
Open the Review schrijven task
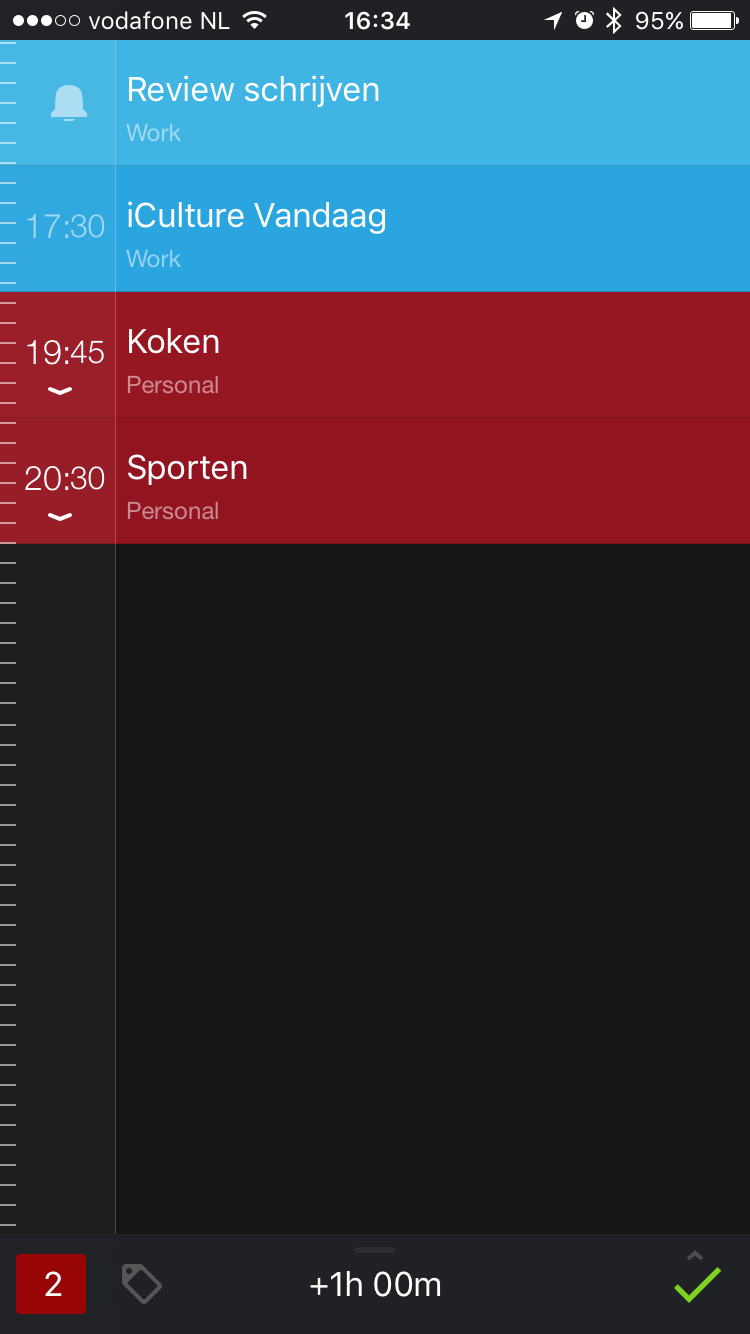click(432, 103)
